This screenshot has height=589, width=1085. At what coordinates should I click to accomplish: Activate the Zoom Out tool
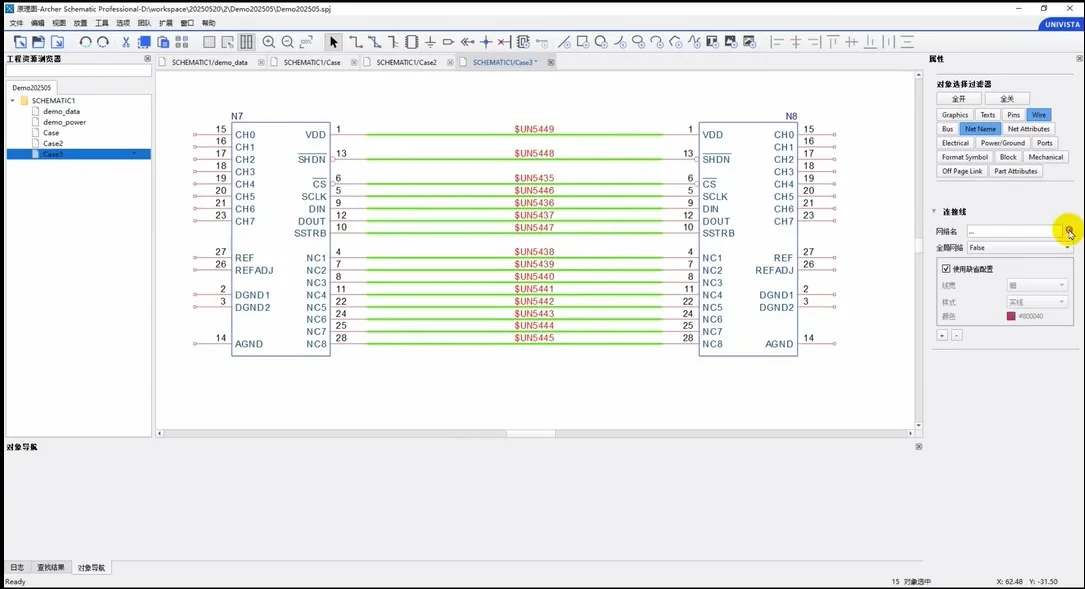coord(286,42)
